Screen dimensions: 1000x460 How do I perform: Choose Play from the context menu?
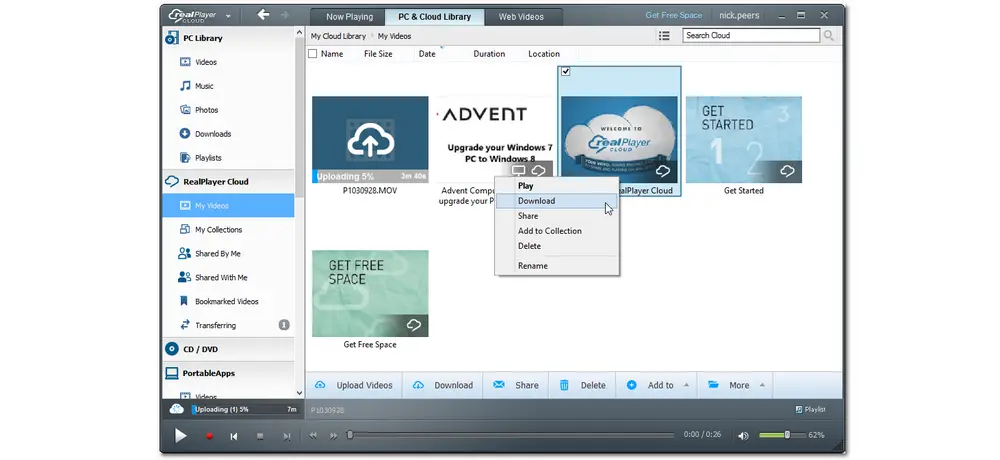(x=556, y=186)
